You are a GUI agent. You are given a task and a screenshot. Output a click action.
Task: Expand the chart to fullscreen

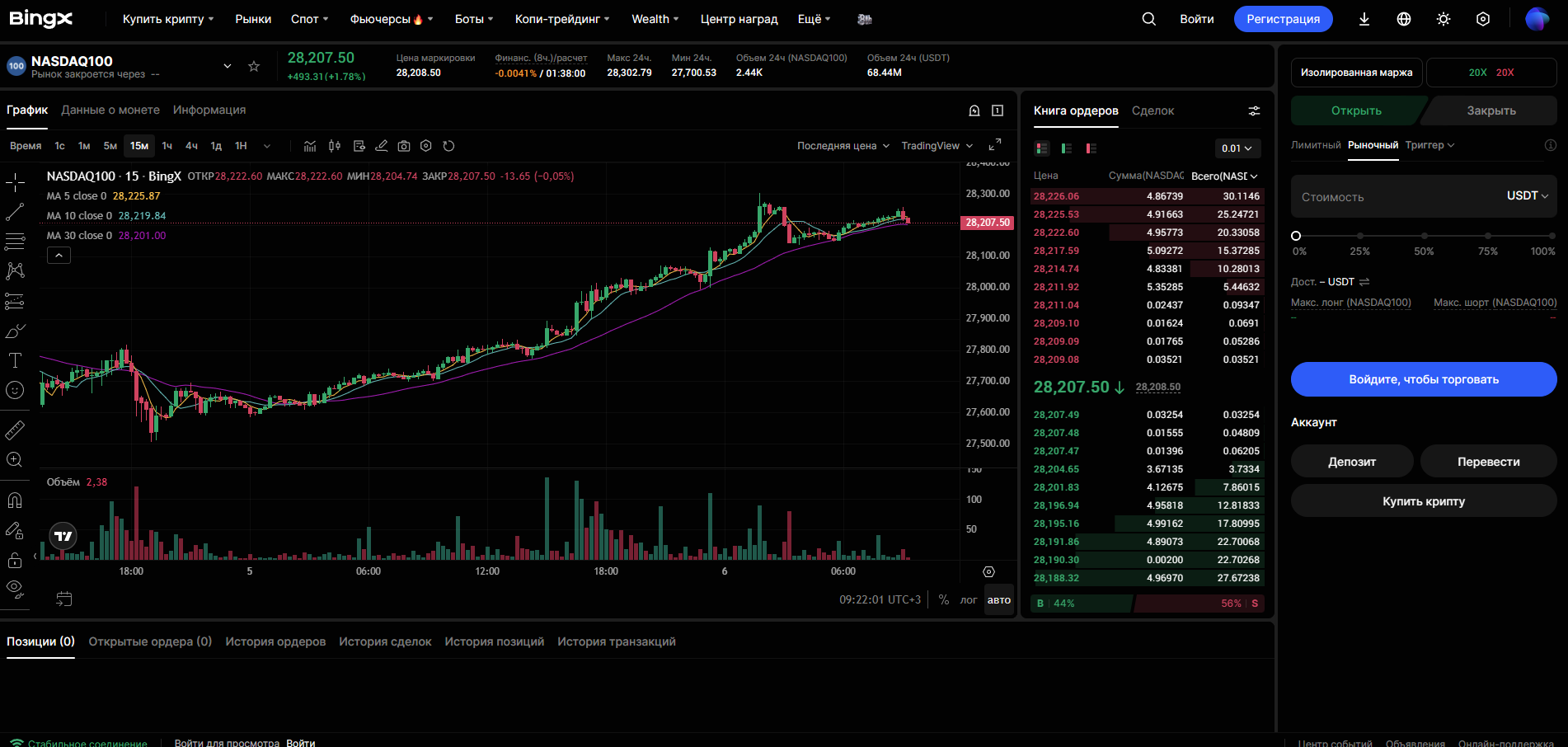[995, 144]
